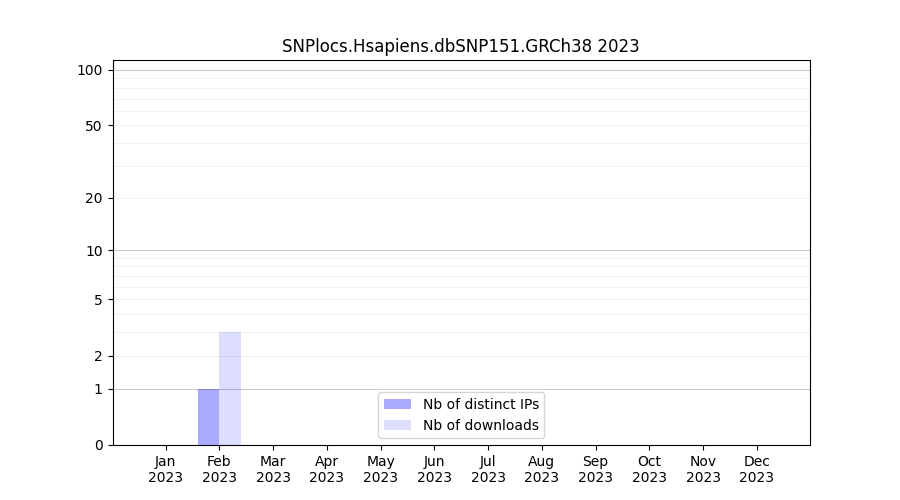
Task: Select the Apr 2023 x-axis label
Action: tap(327, 469)
